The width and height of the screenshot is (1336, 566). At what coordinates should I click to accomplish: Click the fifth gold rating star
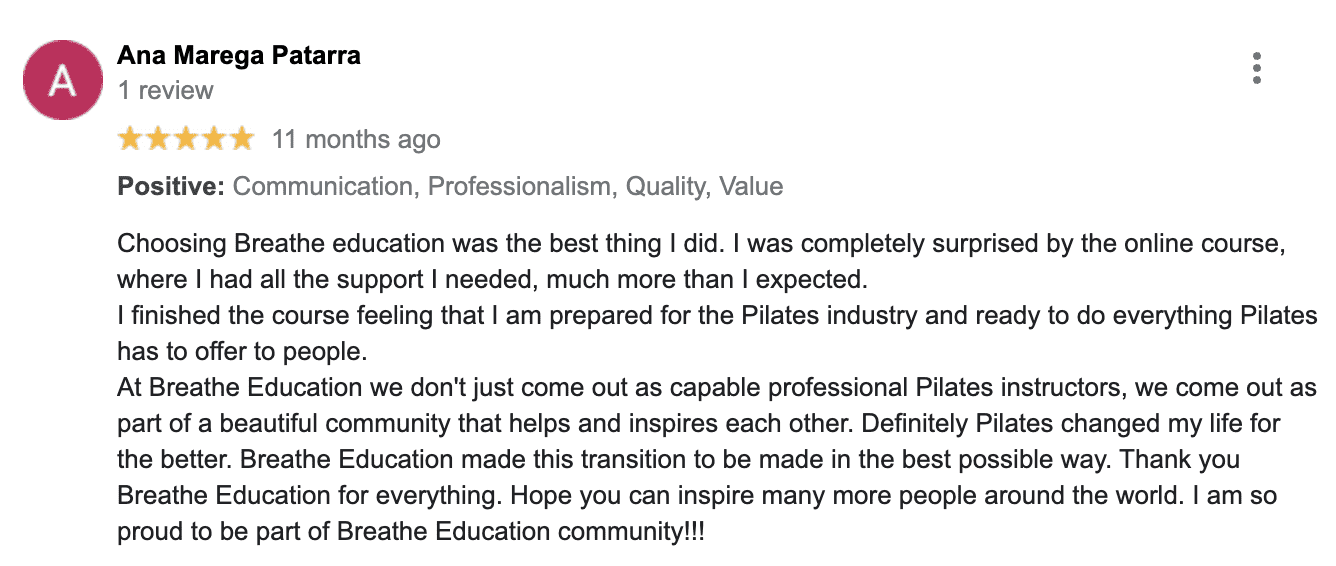point(242,139)
